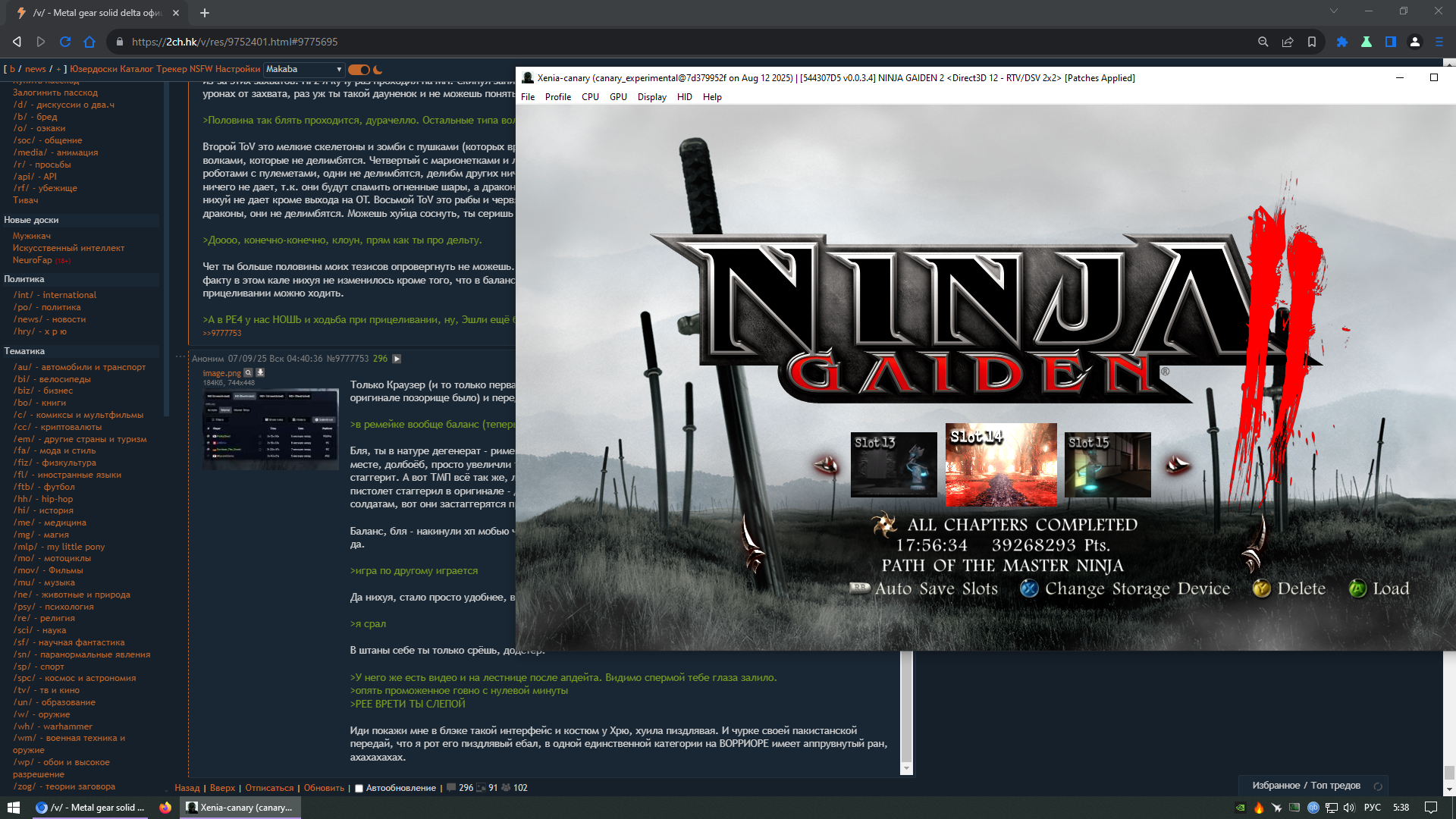1456x819 pixels.
Task: Open the CPU menu in Xenia
Action: [x=590, y=97]
